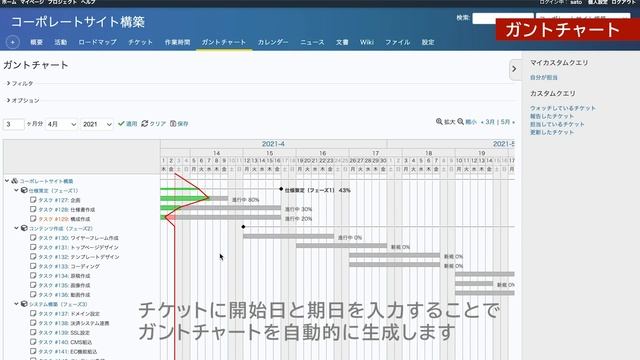Open the year dropdown showing 2021

pos(97,124)
